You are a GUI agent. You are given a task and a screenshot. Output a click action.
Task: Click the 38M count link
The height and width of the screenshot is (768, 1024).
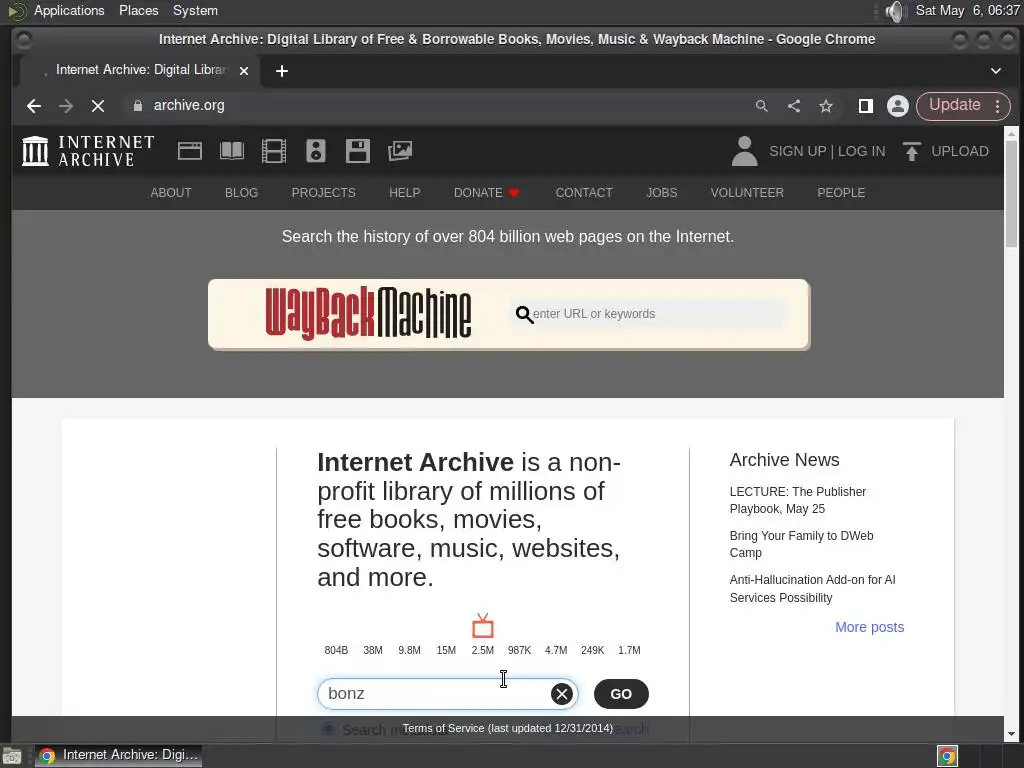(x=373, y=650)
